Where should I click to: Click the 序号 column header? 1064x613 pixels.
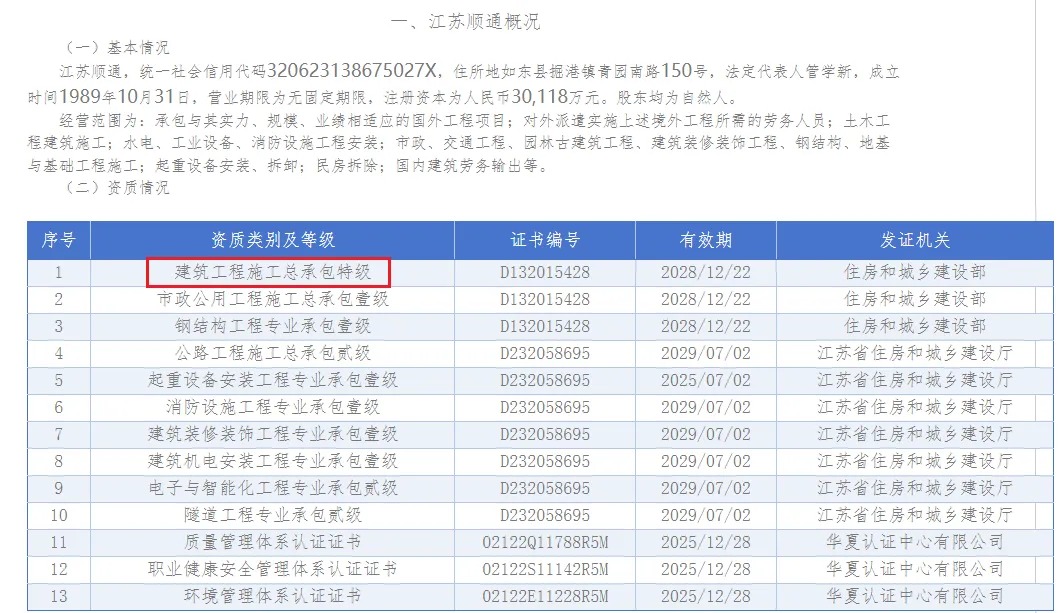click(x=58, y=240)
